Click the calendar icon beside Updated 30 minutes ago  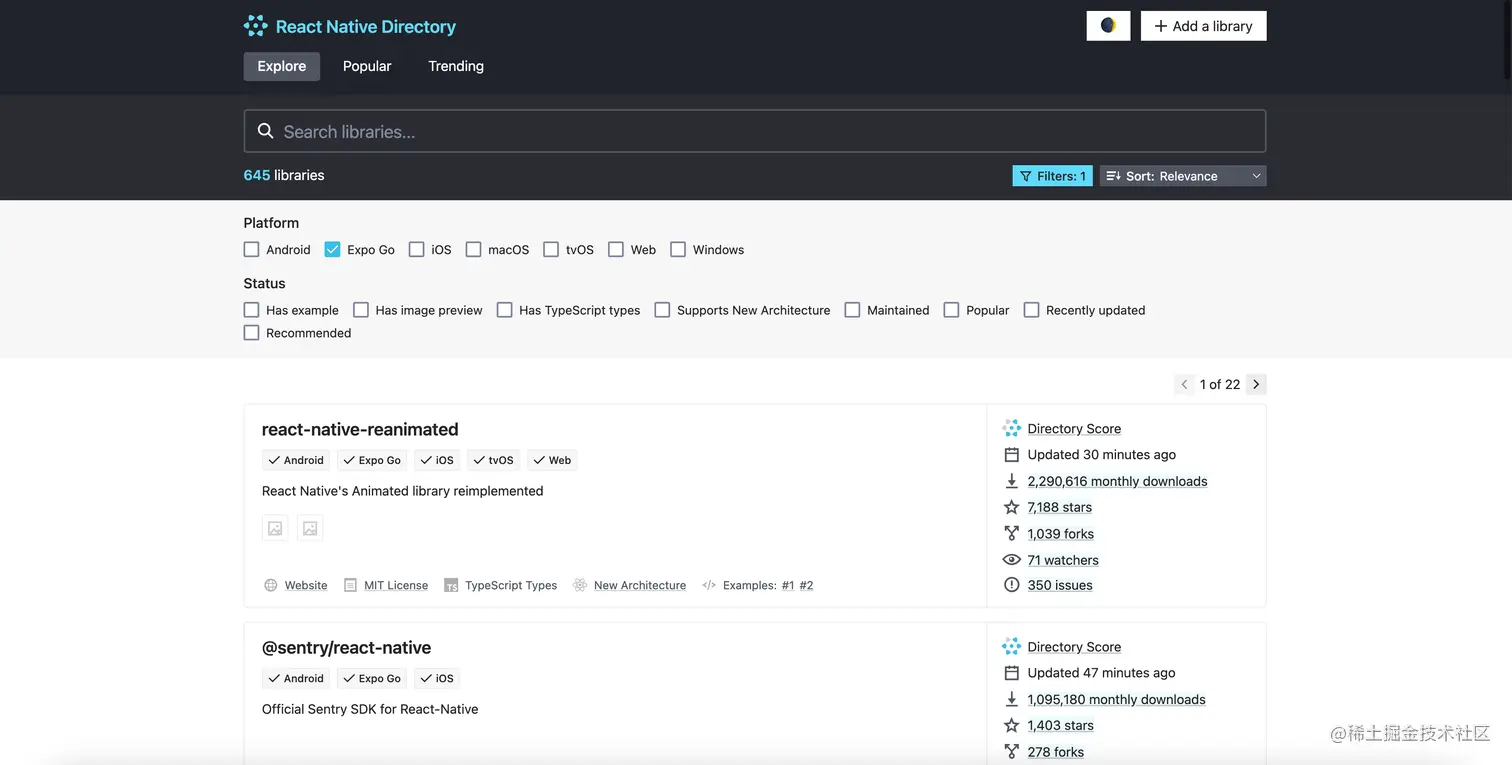click(x=1011, y=455)
